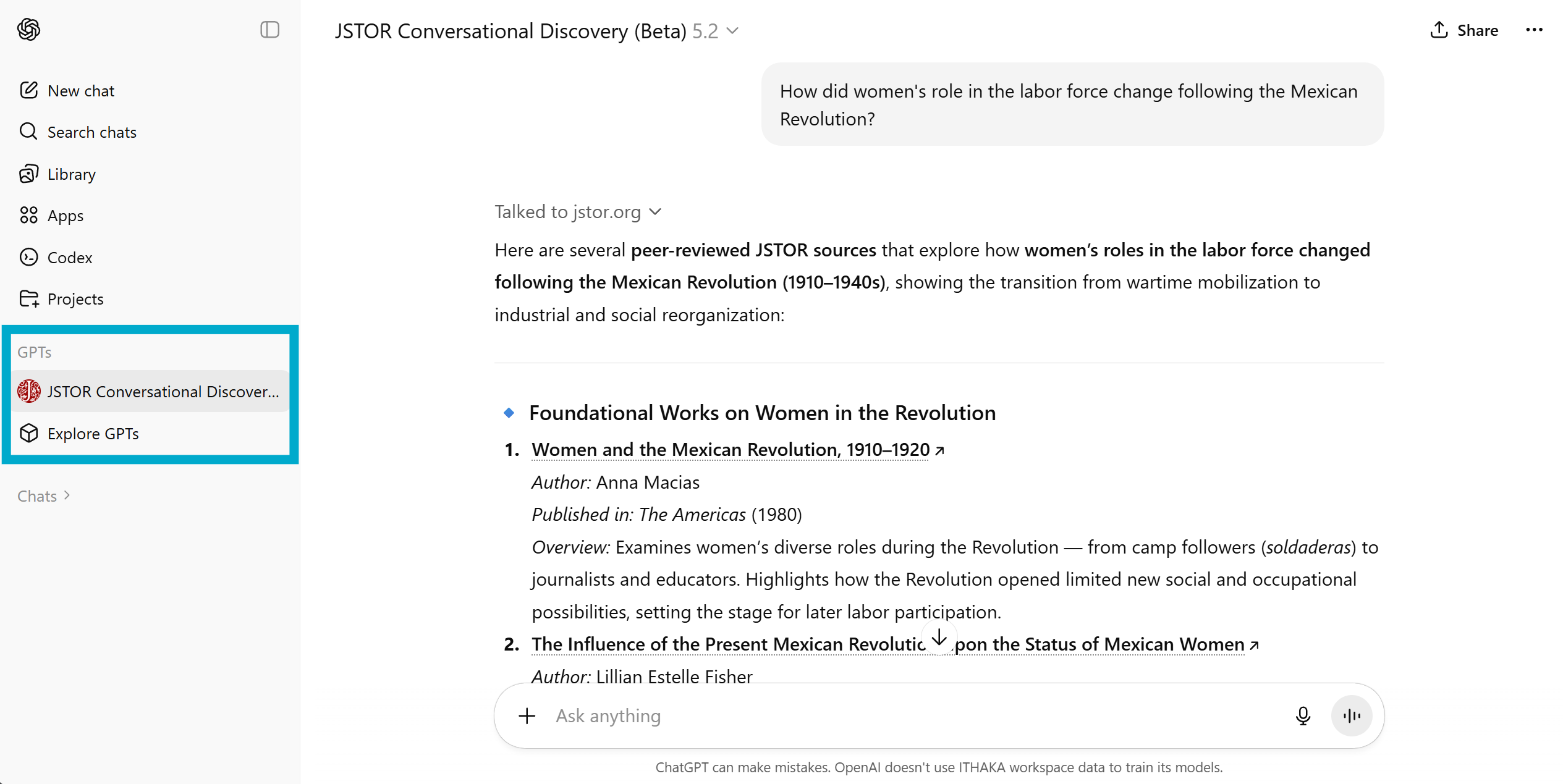Open the Library section
The height and width of the screenshot is (784, 1563).
click(x=71, y=174)
